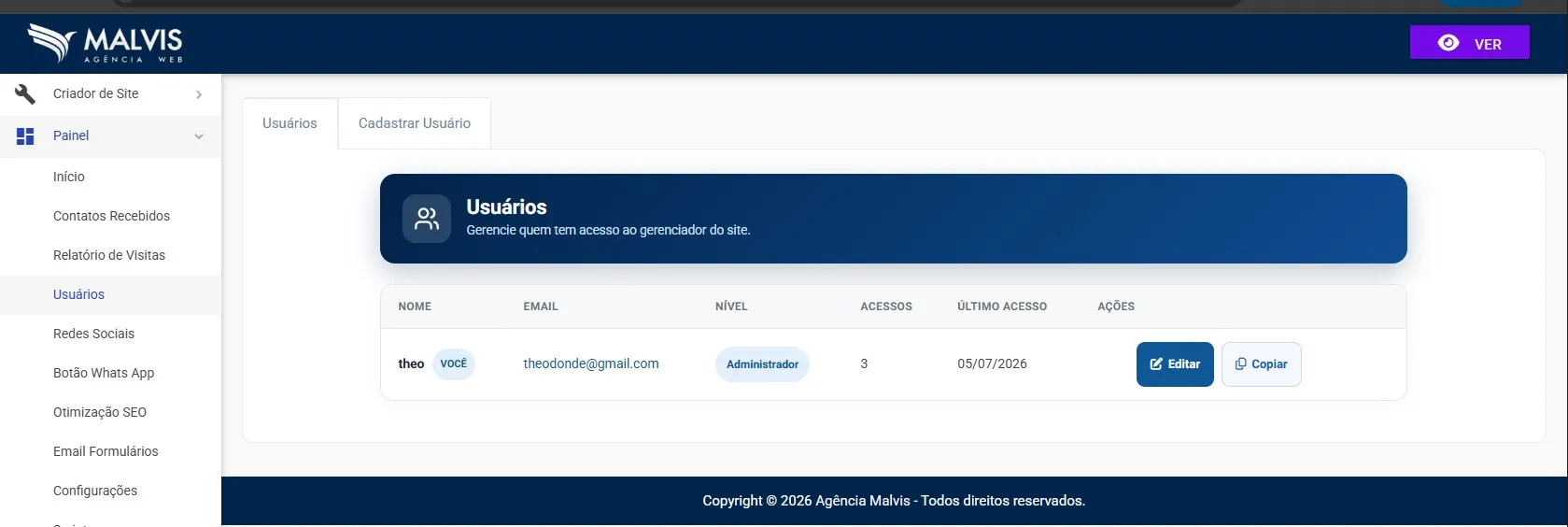Click the eye icon in VER button
The image size is (1568, 527).
[x=1448, y=43]
